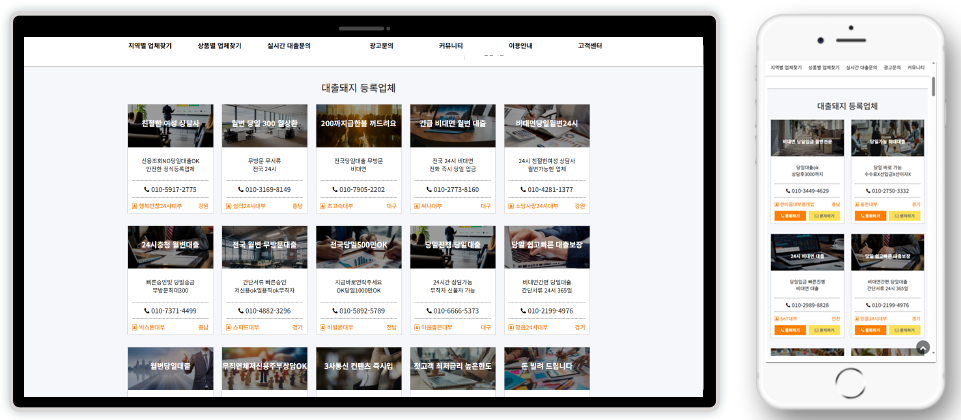961x420 pixels.
Task: Click phone icon next to 010-7905-2202
Action: pyautogui.click(x=333, y=190)
